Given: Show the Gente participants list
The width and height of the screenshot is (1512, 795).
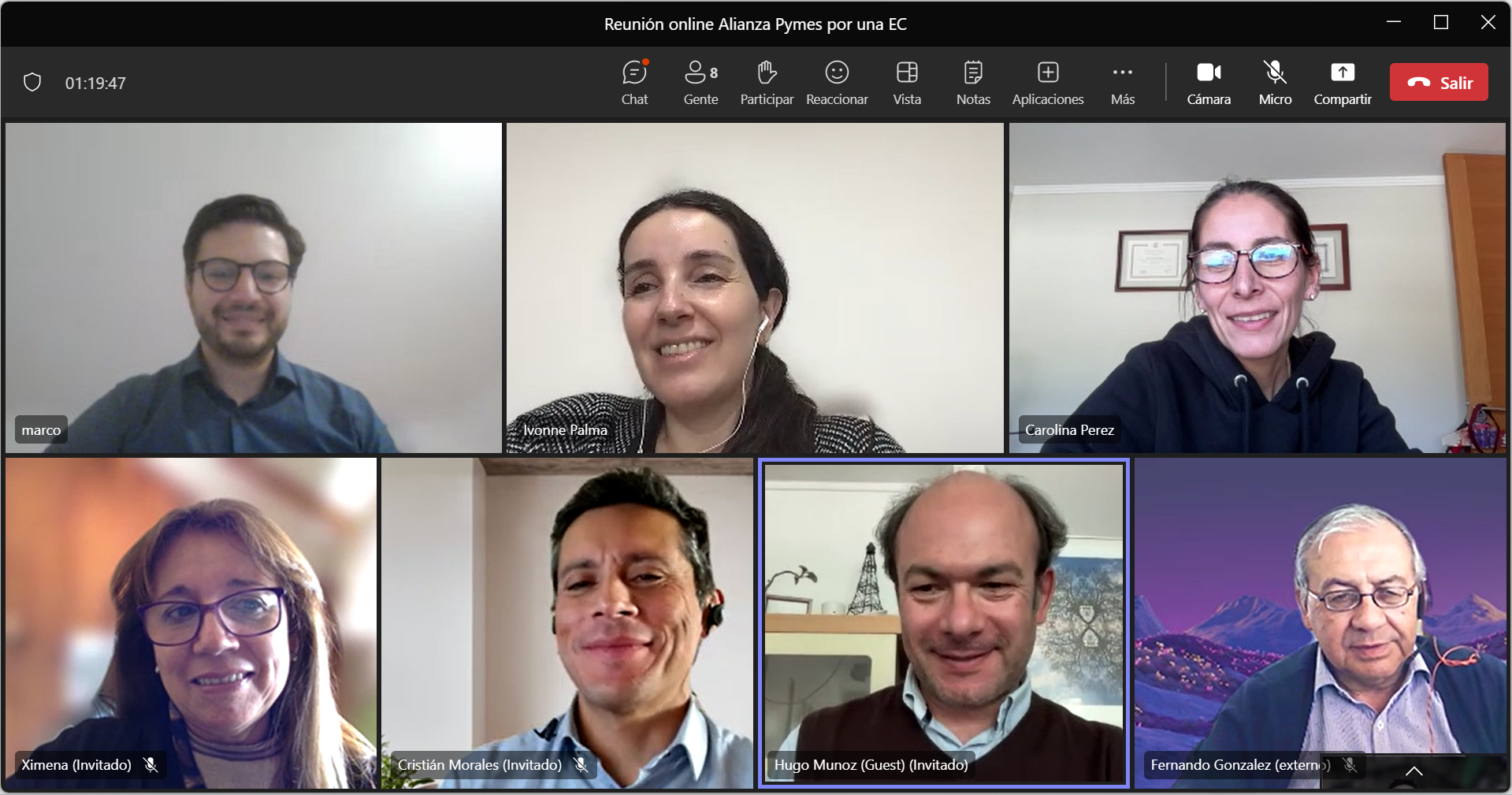Looking at the screenshot, I should (x=700, y=82).
